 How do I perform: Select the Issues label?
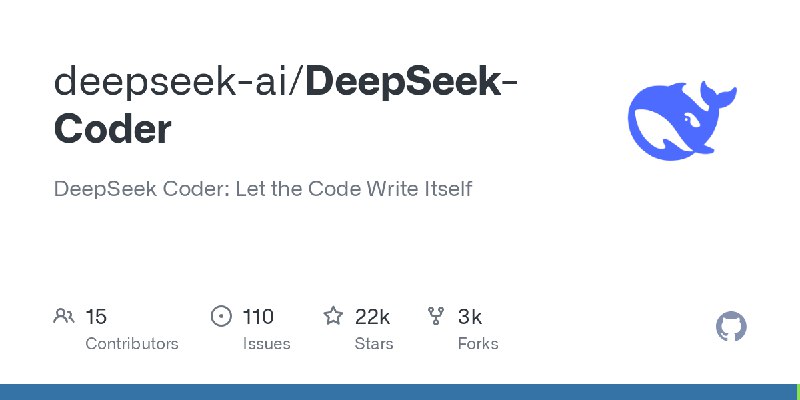[266, 344]
